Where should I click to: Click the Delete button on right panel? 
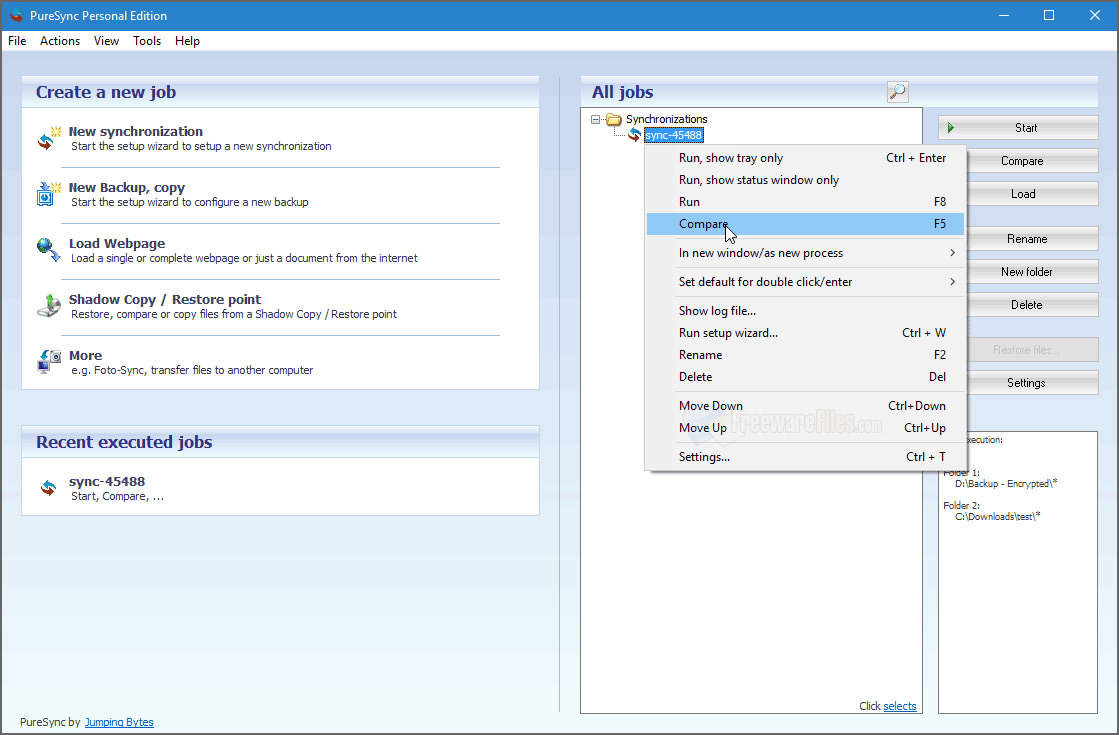[1032, 305]
